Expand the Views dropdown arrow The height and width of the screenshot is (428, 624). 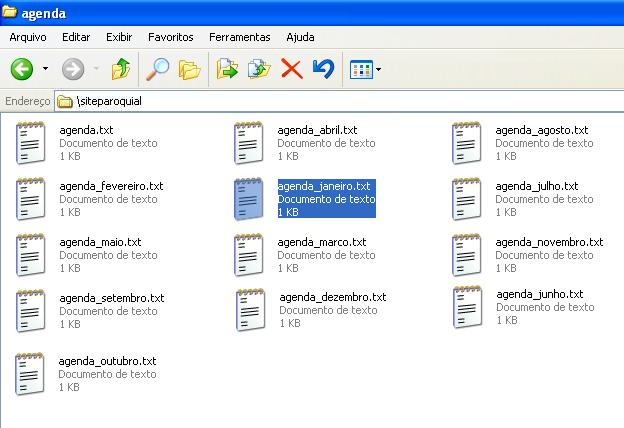[378, 69]
